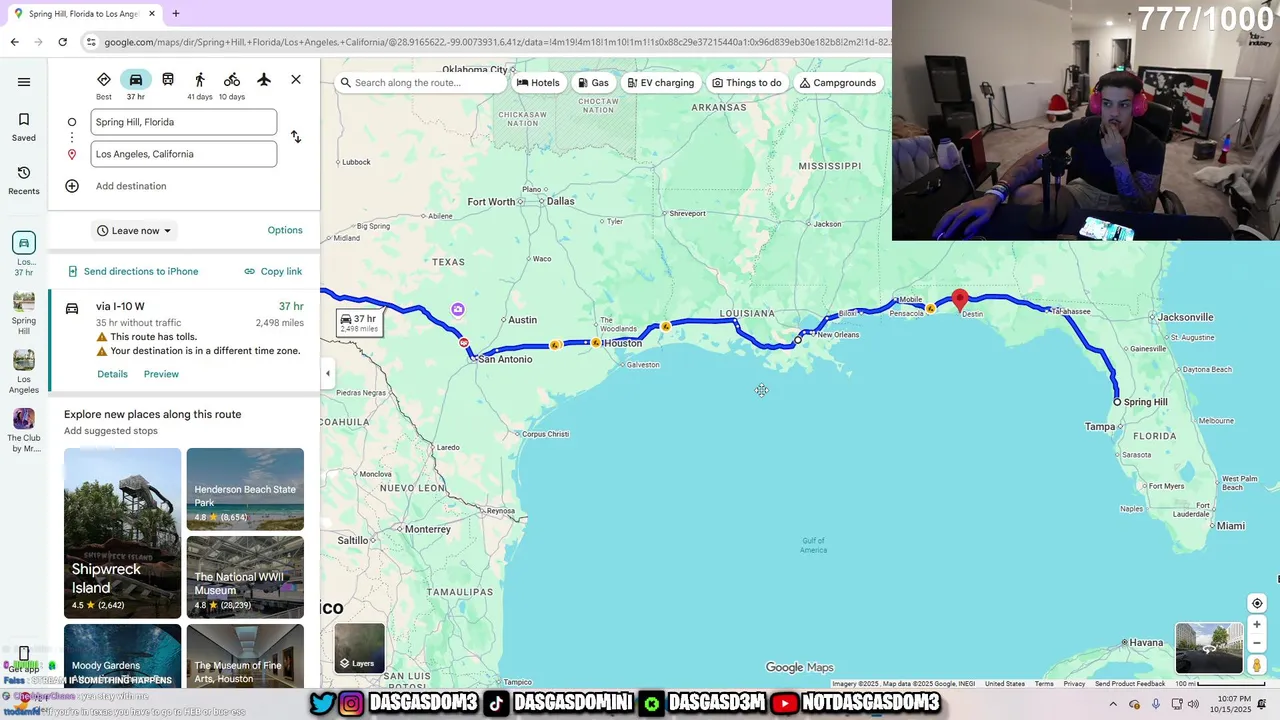This screenshot has height=720, width=1280.
Task: Open the Spring Hill sidebar recent item
Action: click(24, 313)
